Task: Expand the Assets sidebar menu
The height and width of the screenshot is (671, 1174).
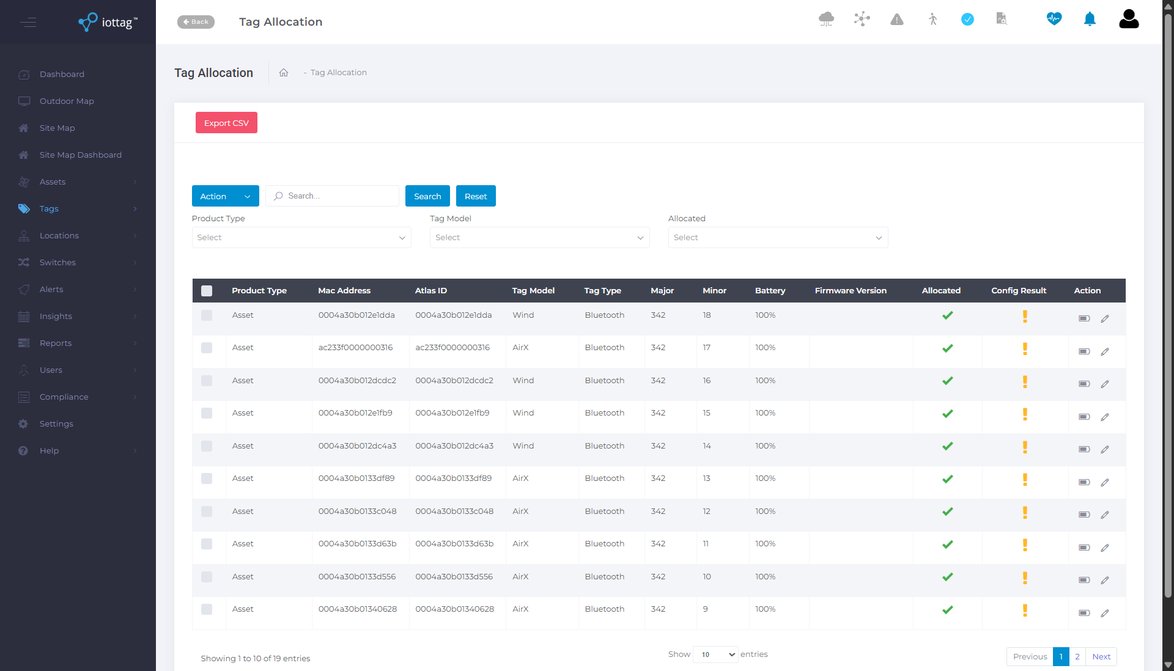Action: tap(78, 182)
